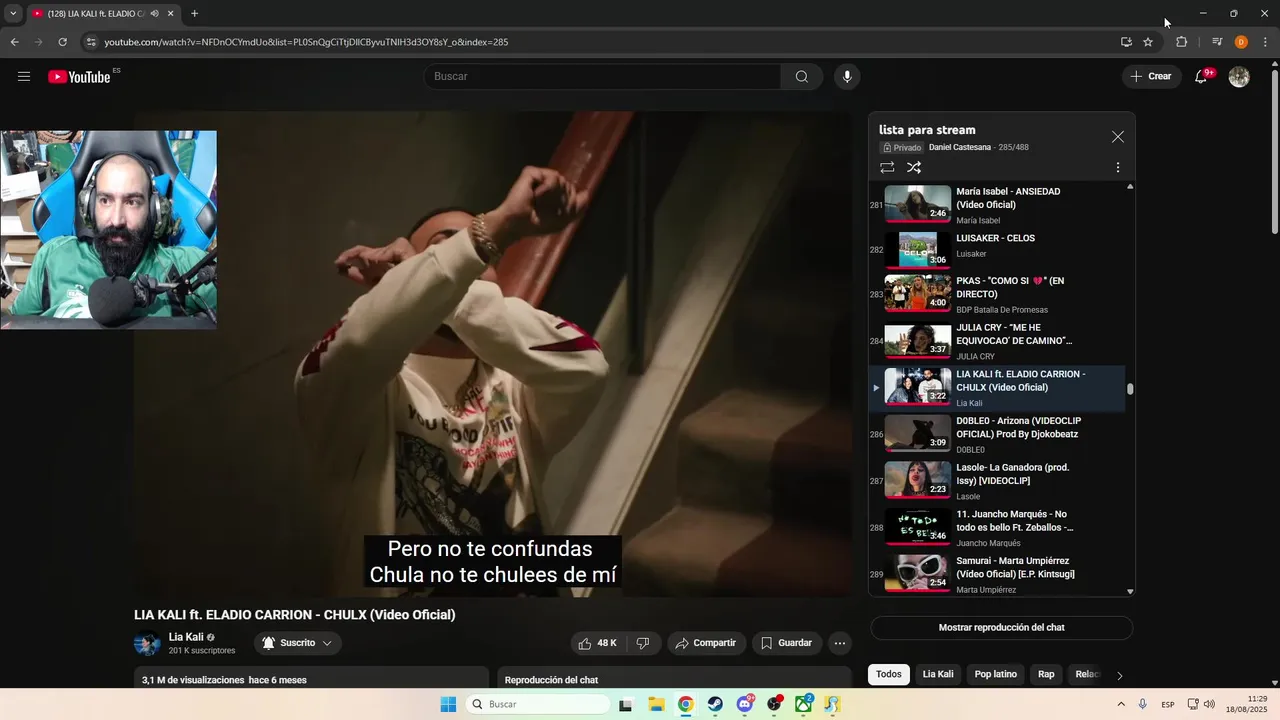Screen dimensions: 1280x720
Task: Like the video with 48 K
Action: tap(597, 643)
